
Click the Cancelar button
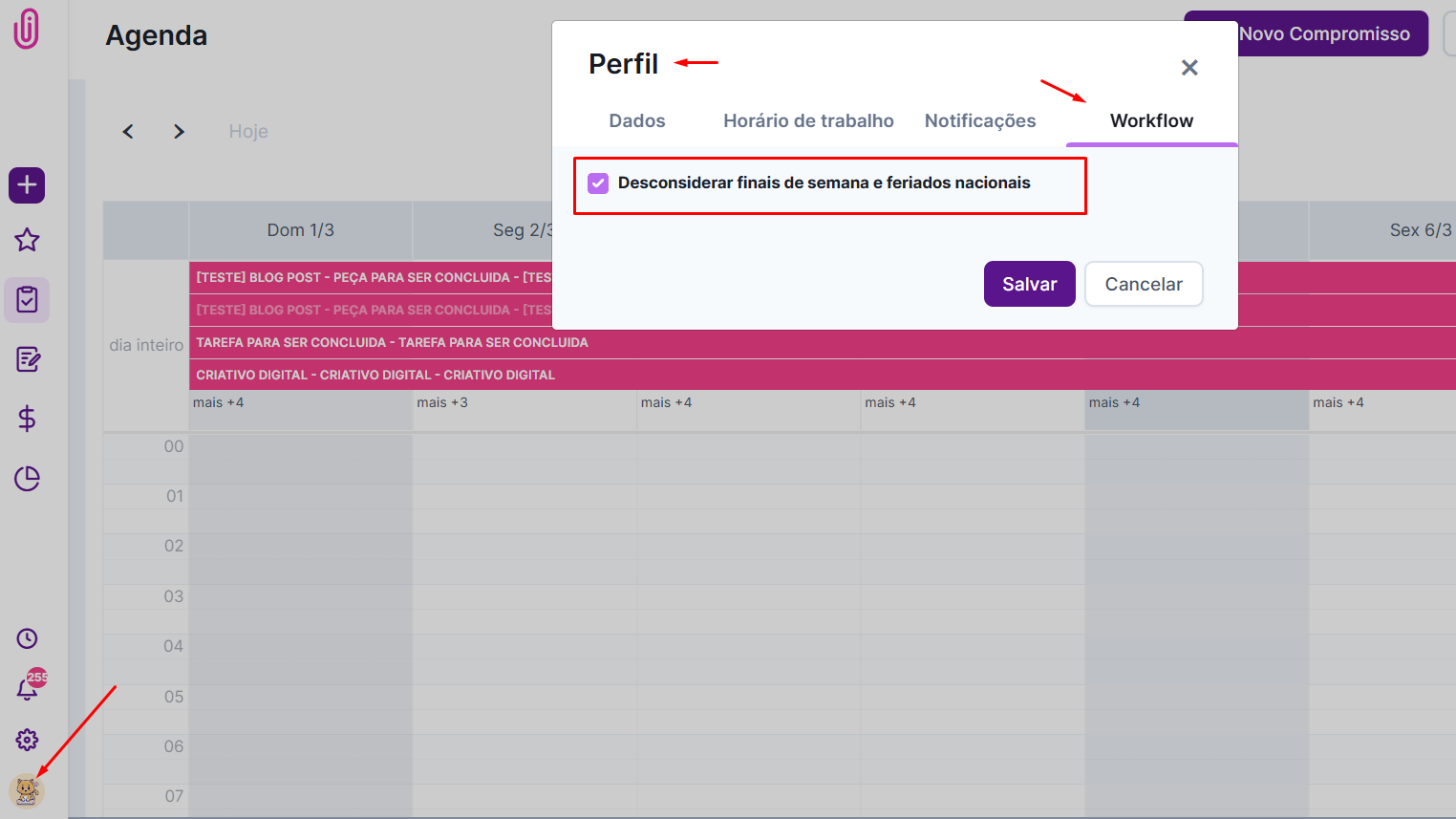(1144, 284)
